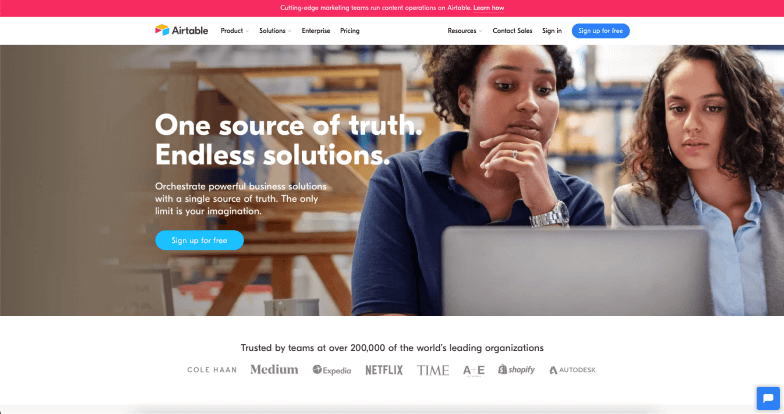The image size is (784, 414).
Task: Open the Enterprise page
Action: (x=316, y=30)
